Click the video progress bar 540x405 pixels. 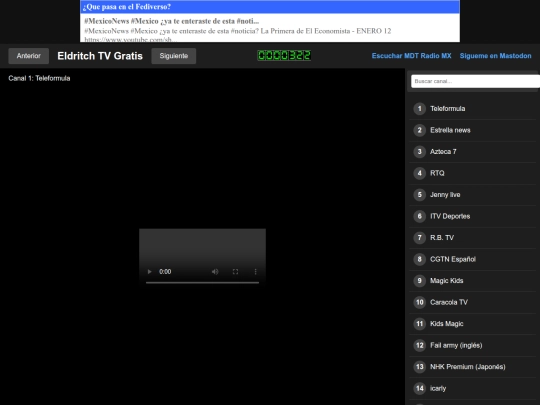[x=202, y=283]
